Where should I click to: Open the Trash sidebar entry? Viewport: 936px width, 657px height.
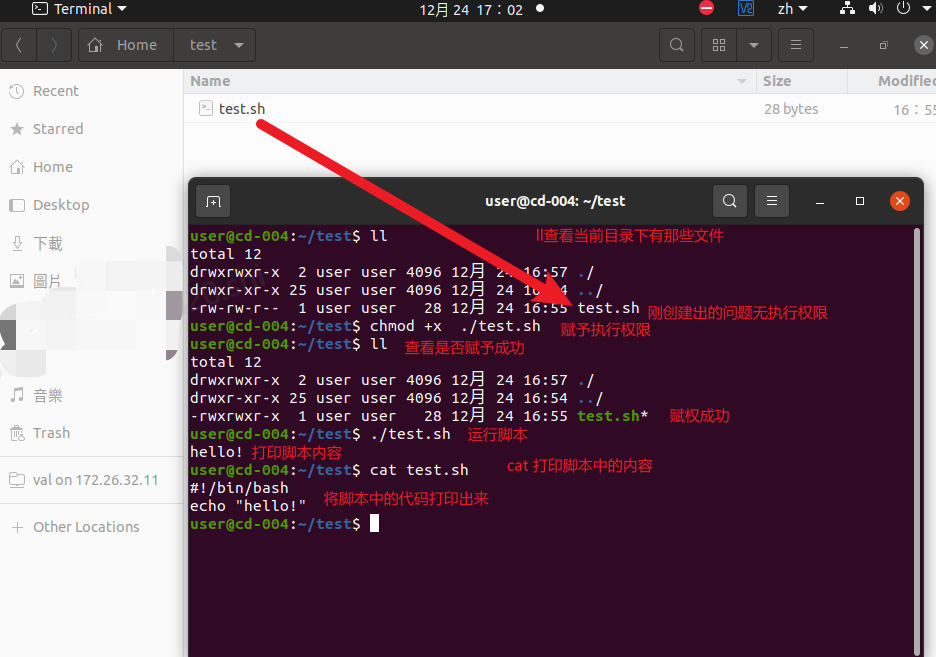53,433
